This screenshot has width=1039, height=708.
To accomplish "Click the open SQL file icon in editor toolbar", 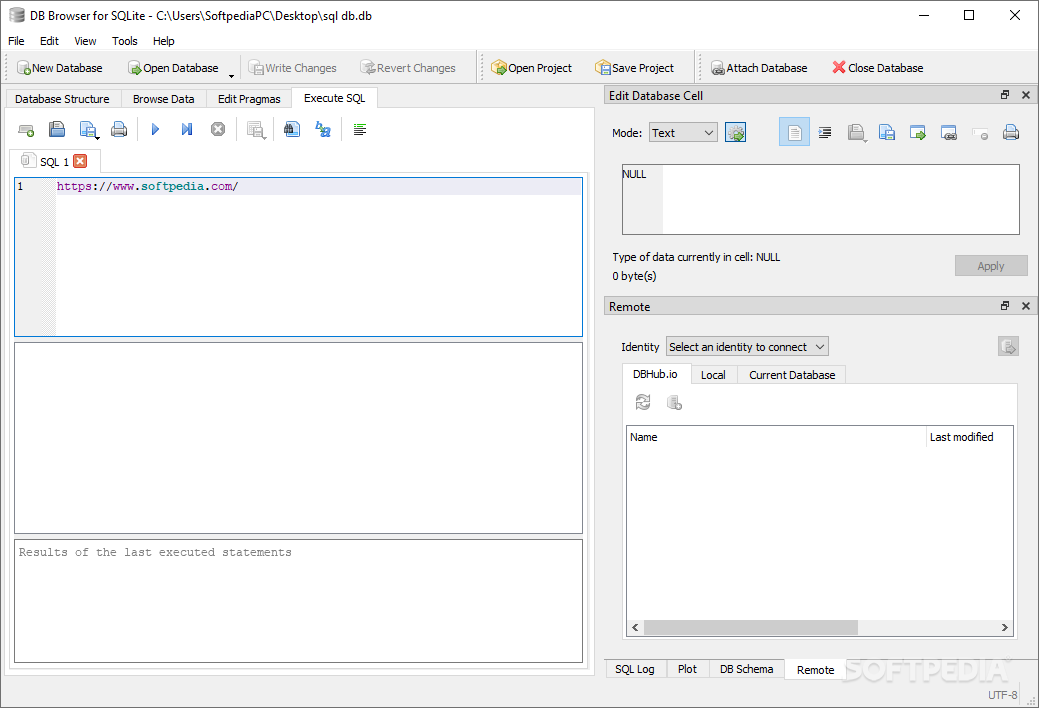I will 57,129.
